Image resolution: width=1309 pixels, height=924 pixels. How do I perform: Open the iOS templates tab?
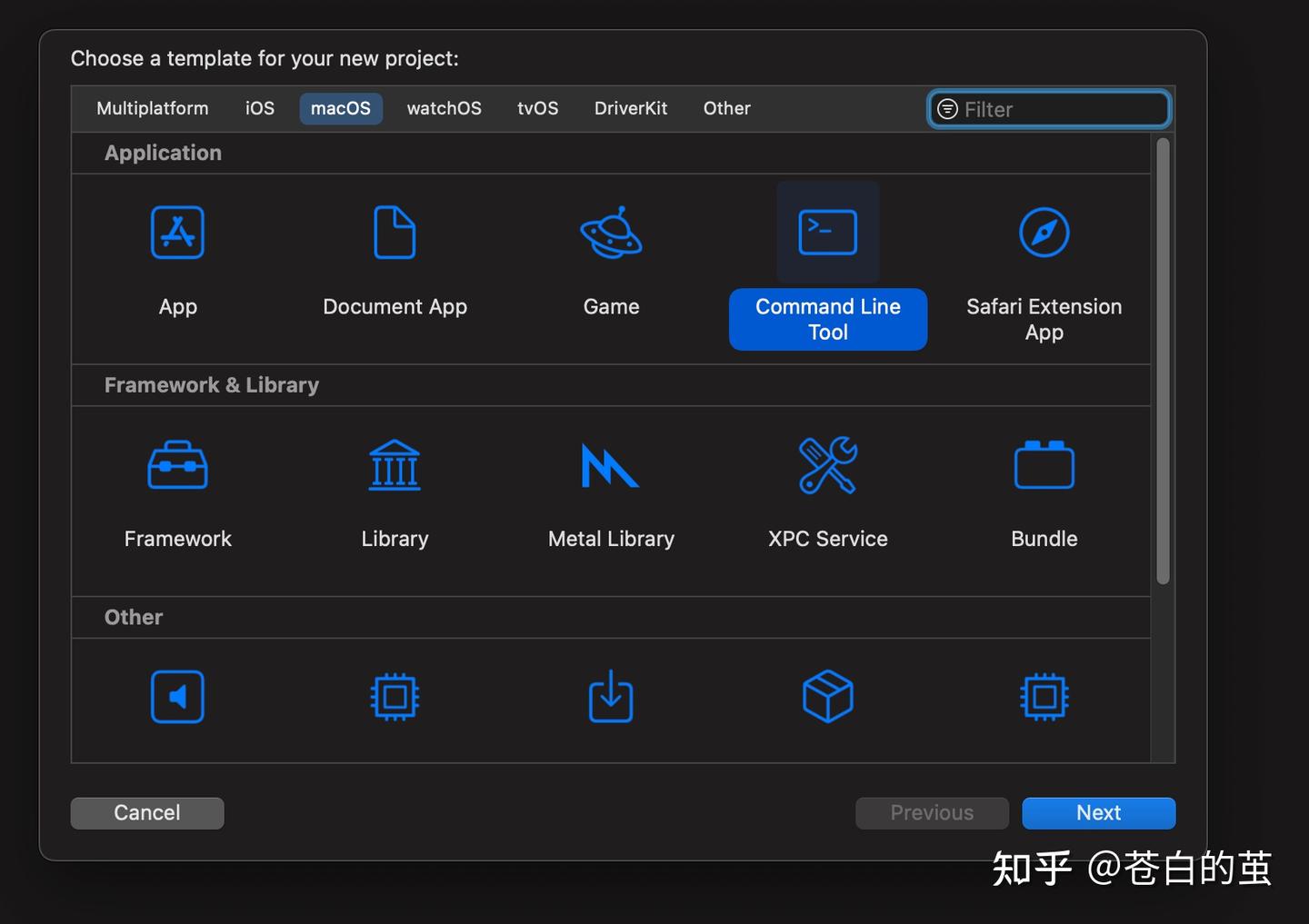260,108
